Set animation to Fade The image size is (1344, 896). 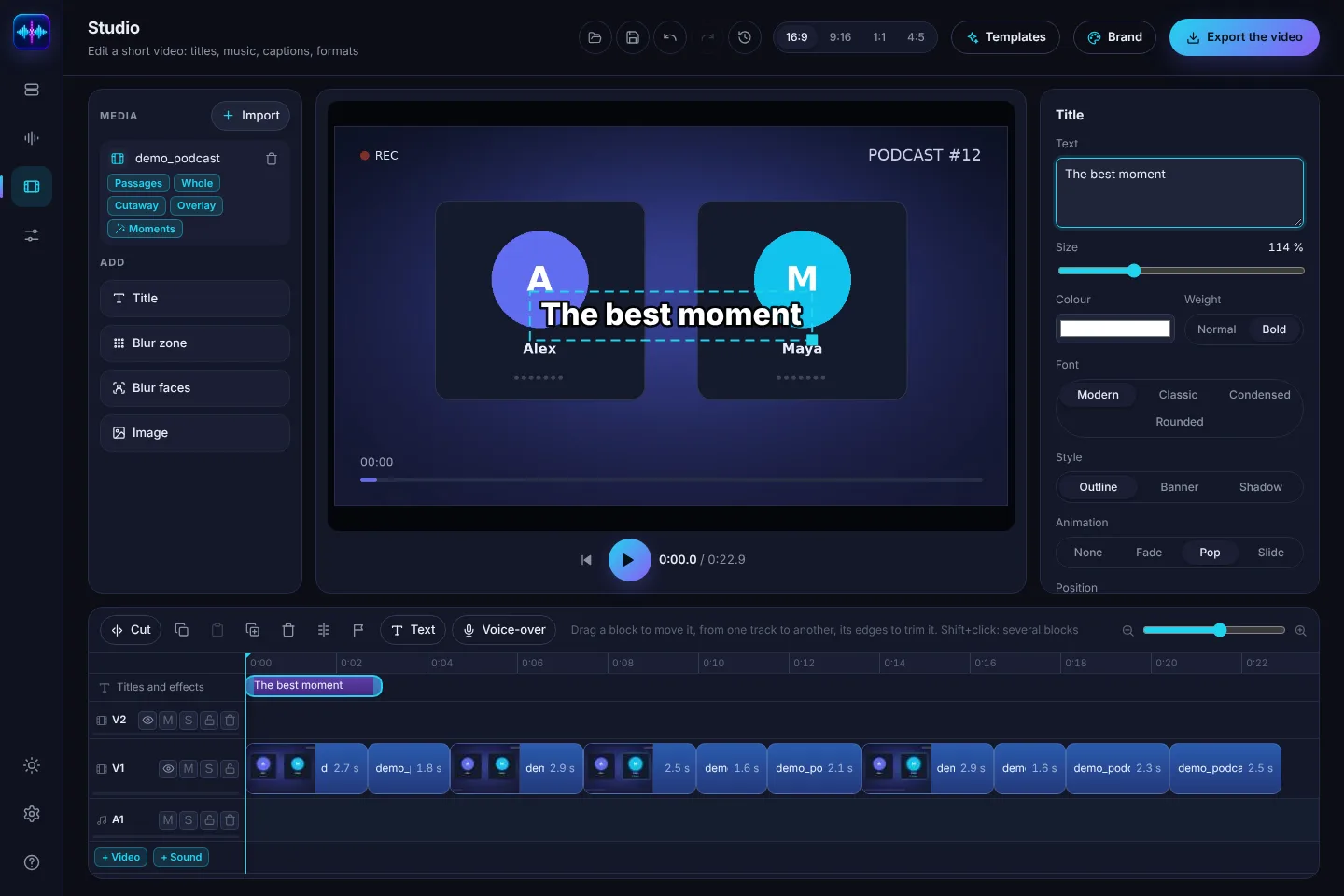[x=1149, y=553]
